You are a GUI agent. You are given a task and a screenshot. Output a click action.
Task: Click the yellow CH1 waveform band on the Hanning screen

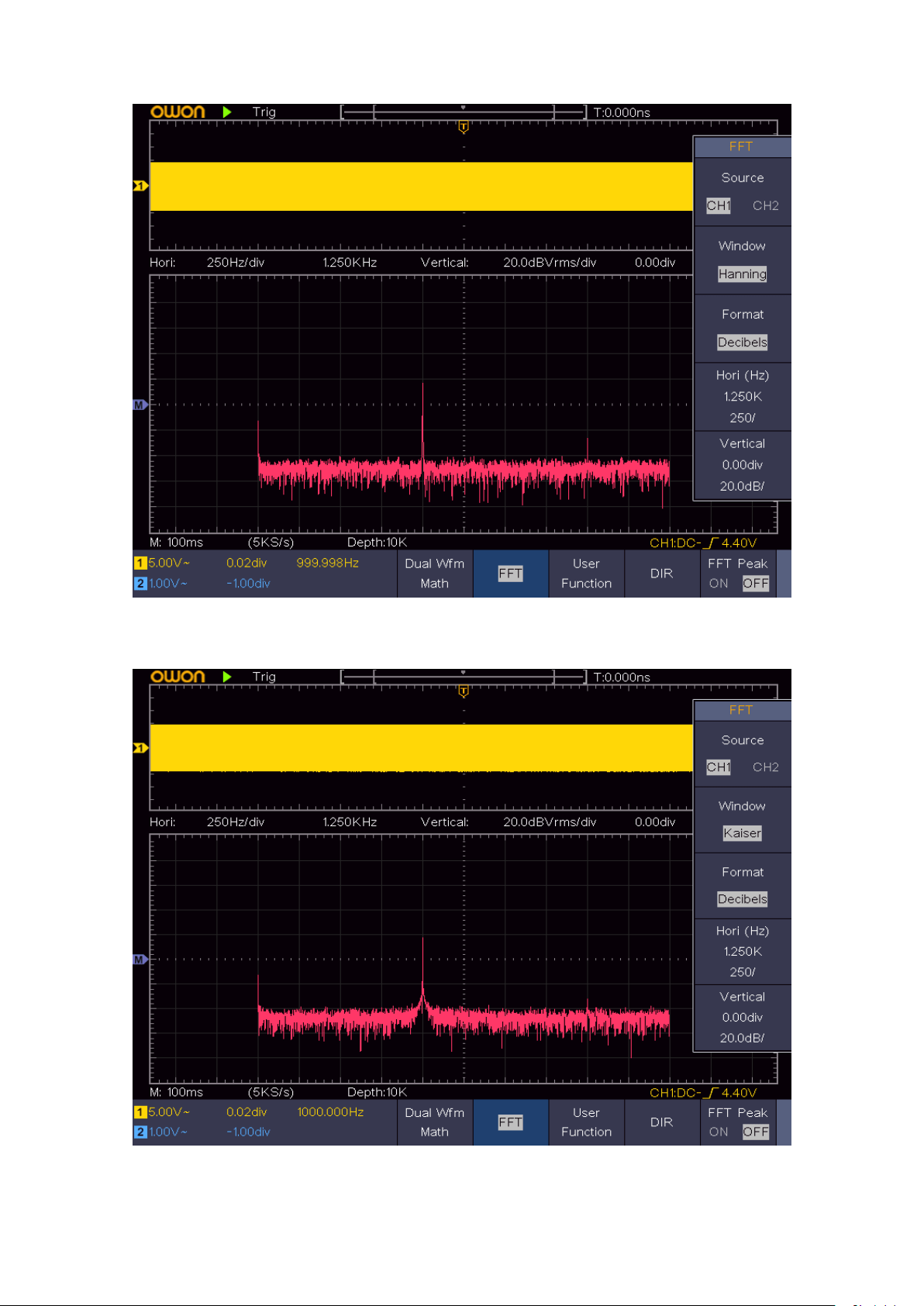(421, 186)
